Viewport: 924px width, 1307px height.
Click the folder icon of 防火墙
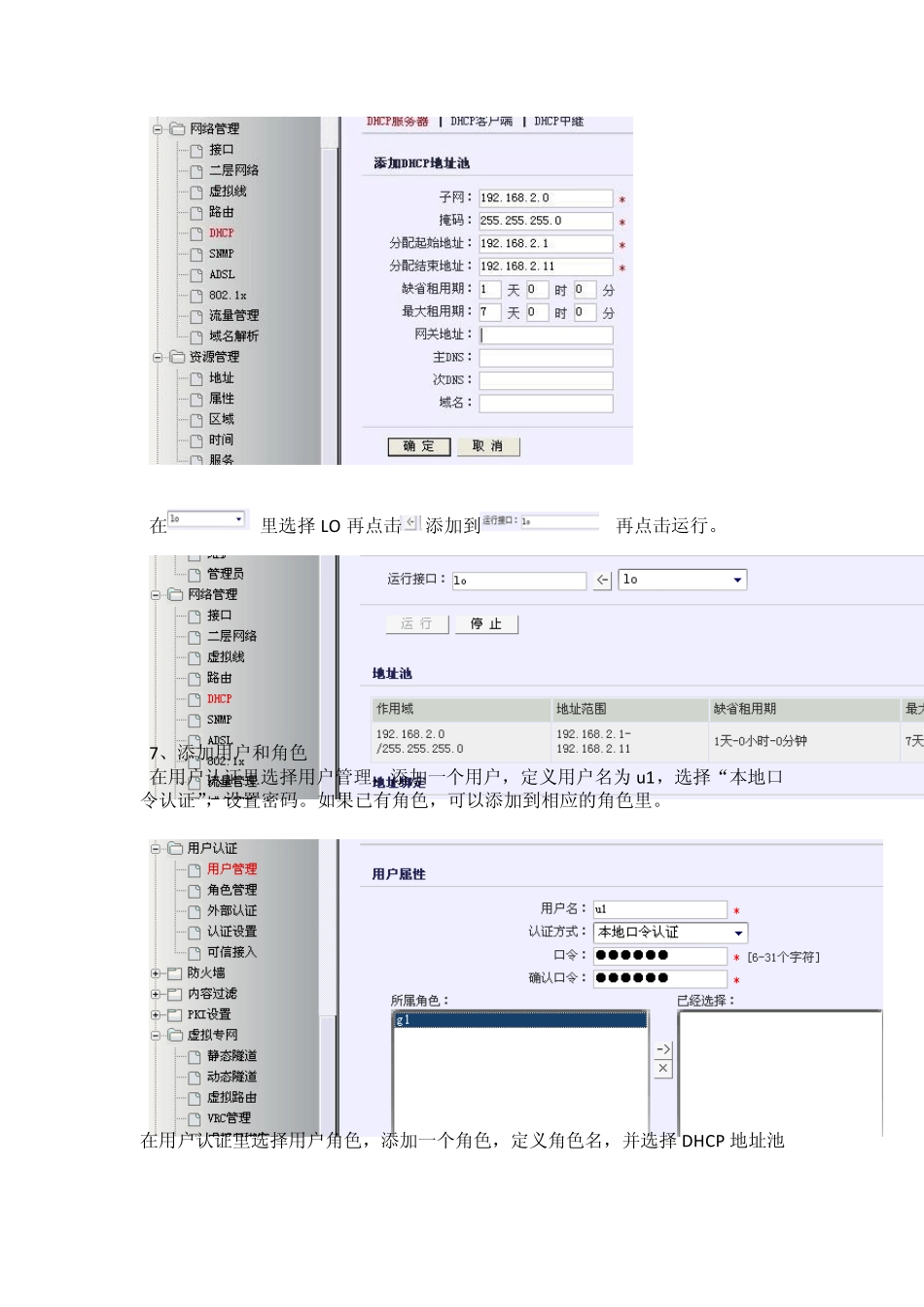click(175, 972)
